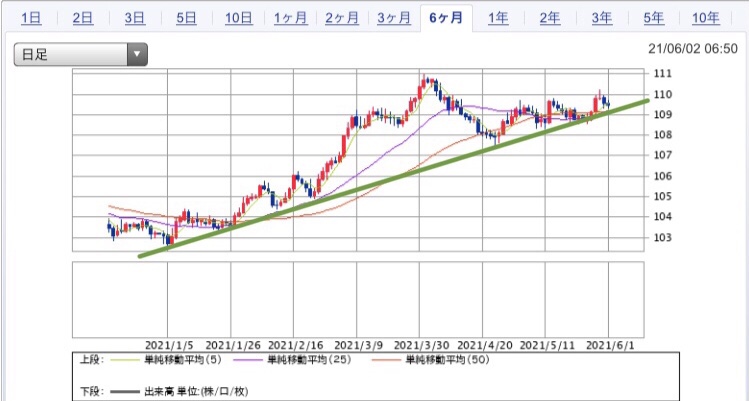Select the 2ヶ月 period tab
Screen dimensions: 749x401
pos(342,18)
